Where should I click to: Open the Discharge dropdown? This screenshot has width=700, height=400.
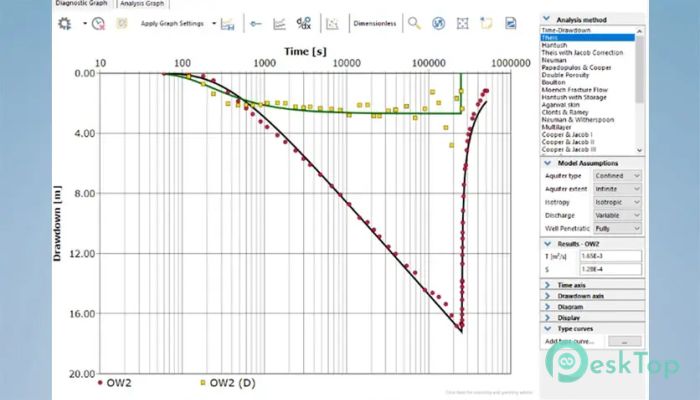[x=617, y=215]
